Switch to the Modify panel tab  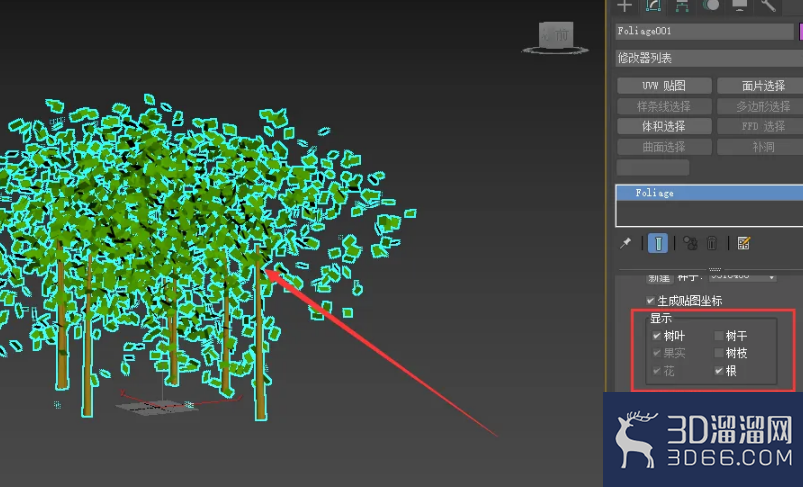[653, 6]
